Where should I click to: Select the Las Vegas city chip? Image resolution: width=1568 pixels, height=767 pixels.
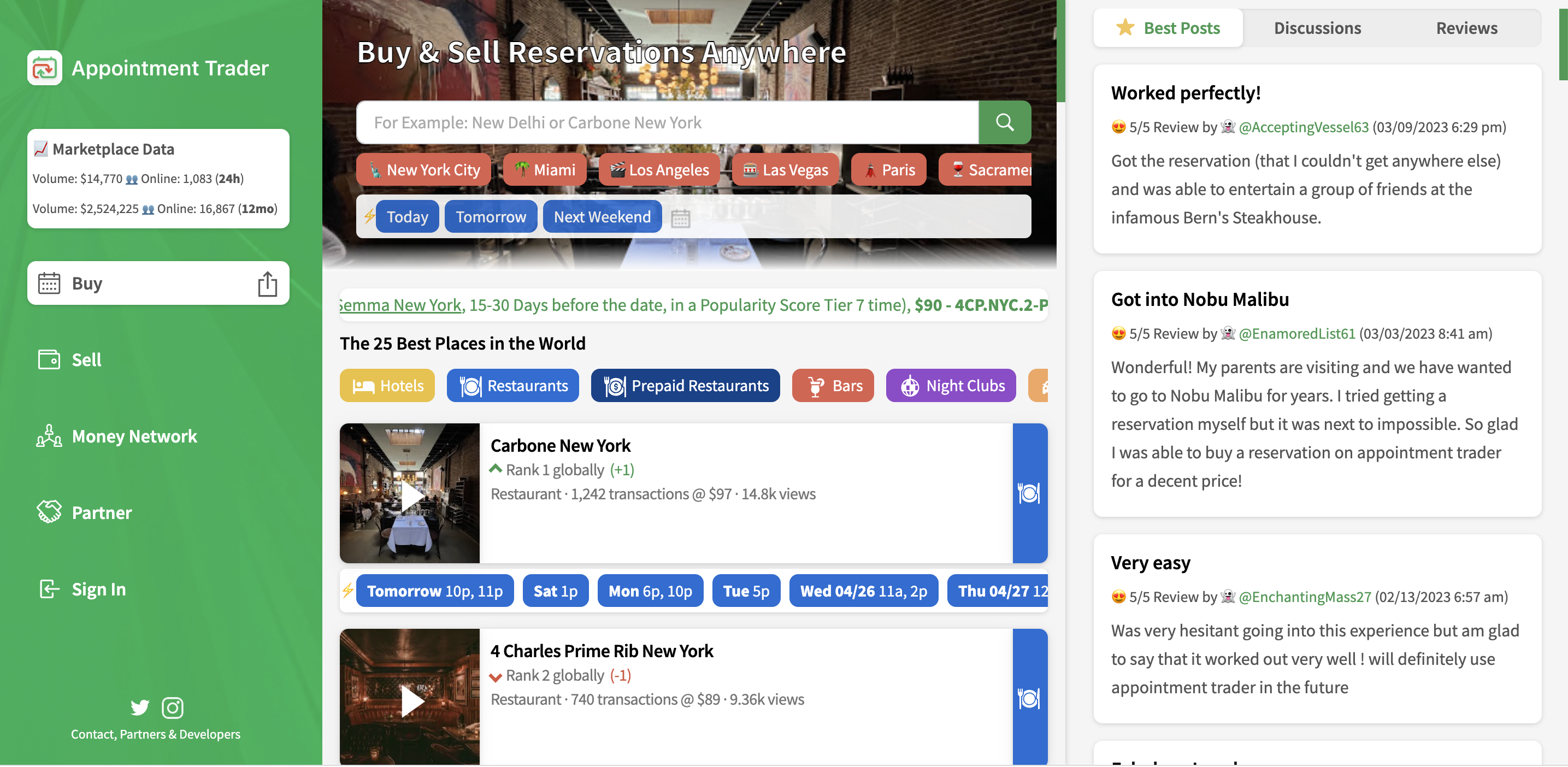click(786, 170)
